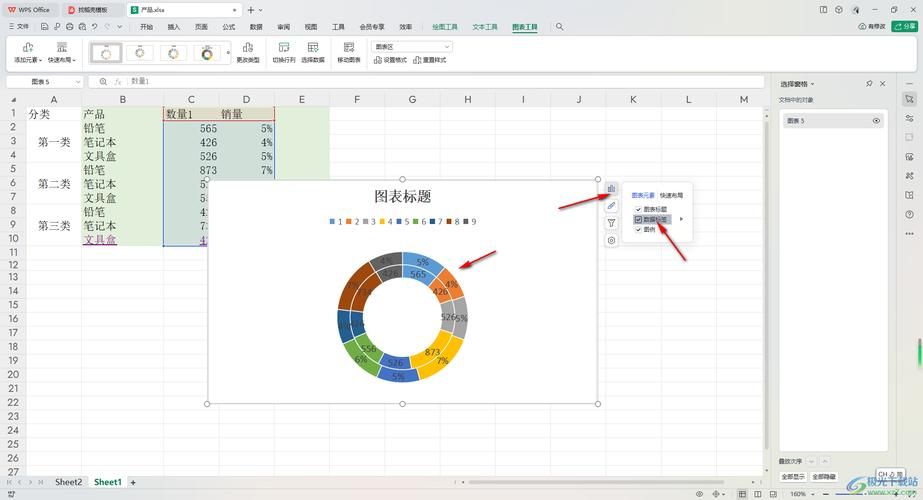The height and width of the screenshot is (500, 923).
Task: Open the name box dropdown showing 图表 5
Action: (78, 82)
